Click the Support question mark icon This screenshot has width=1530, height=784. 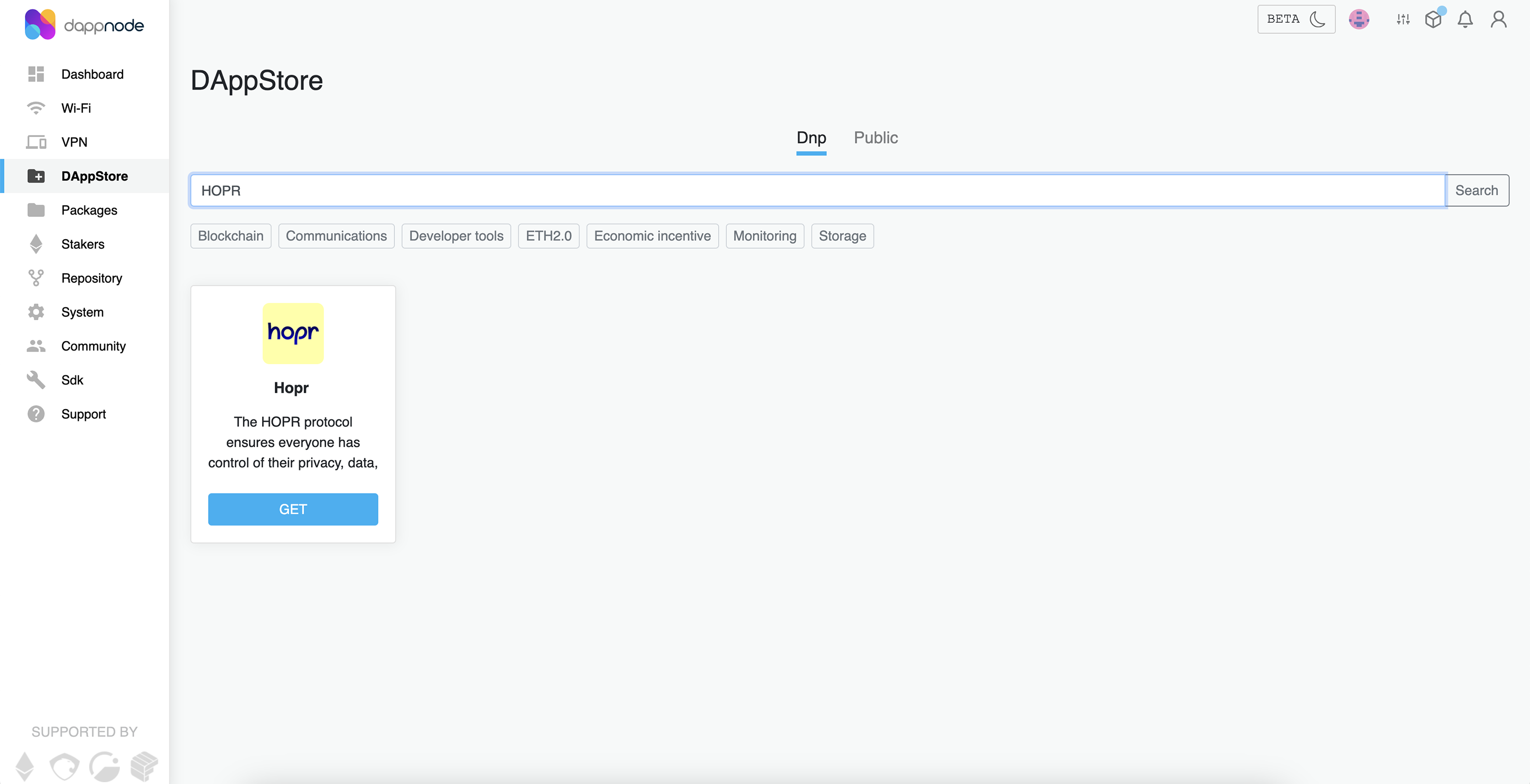(x=35, y=413)
